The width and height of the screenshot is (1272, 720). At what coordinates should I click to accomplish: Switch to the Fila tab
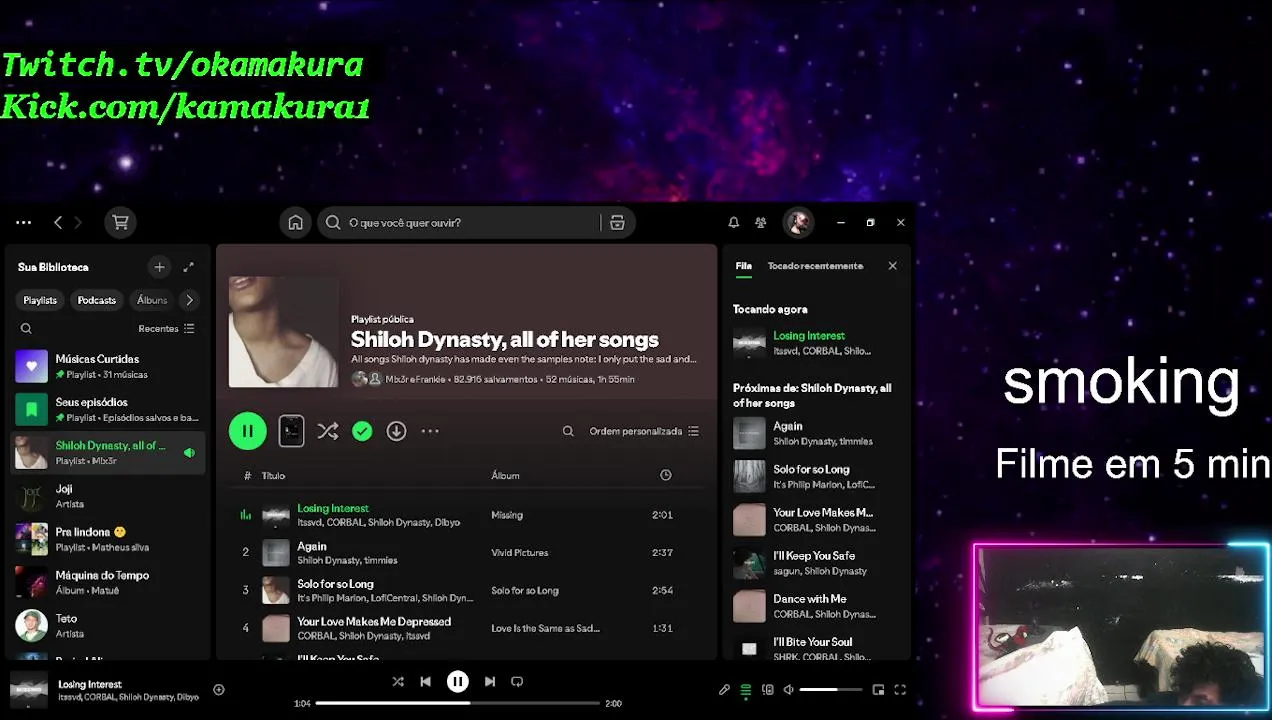pos(744,266)
